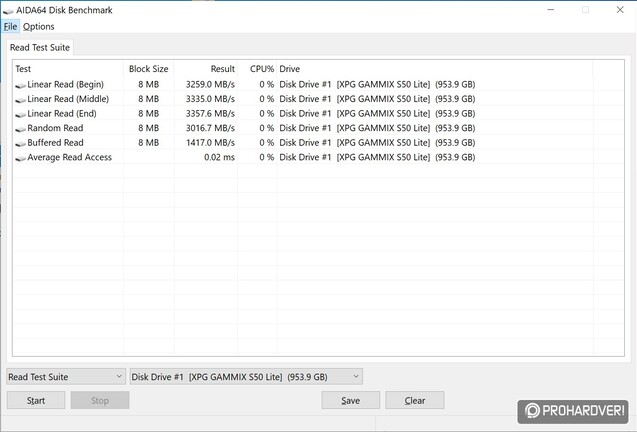Click the 3357.6 MB/s result value
Image resolution: width=637 pixels, height=432 pixels.
210,113
